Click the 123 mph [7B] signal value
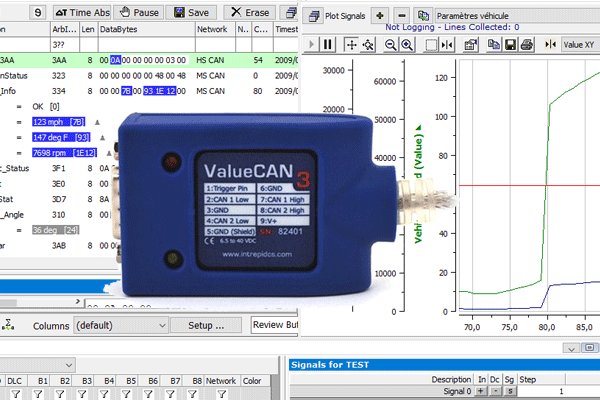The image size is (600, 400). click(x=59, y=122)
